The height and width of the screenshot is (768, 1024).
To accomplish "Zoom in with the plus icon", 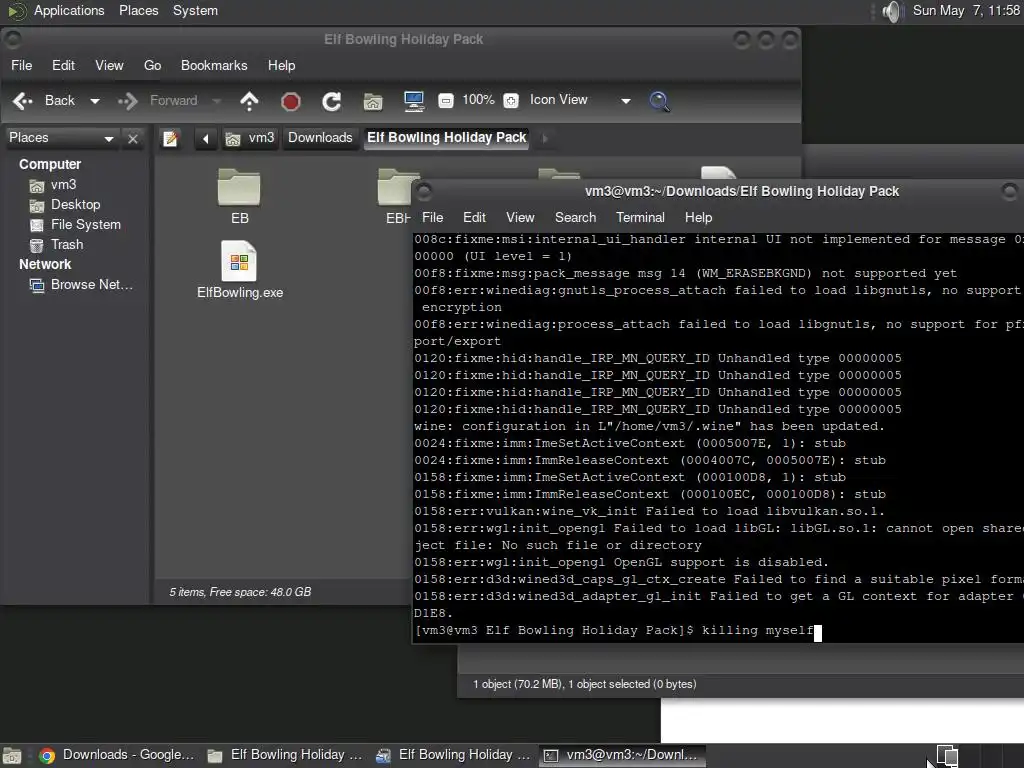I will tap(511, 101).
